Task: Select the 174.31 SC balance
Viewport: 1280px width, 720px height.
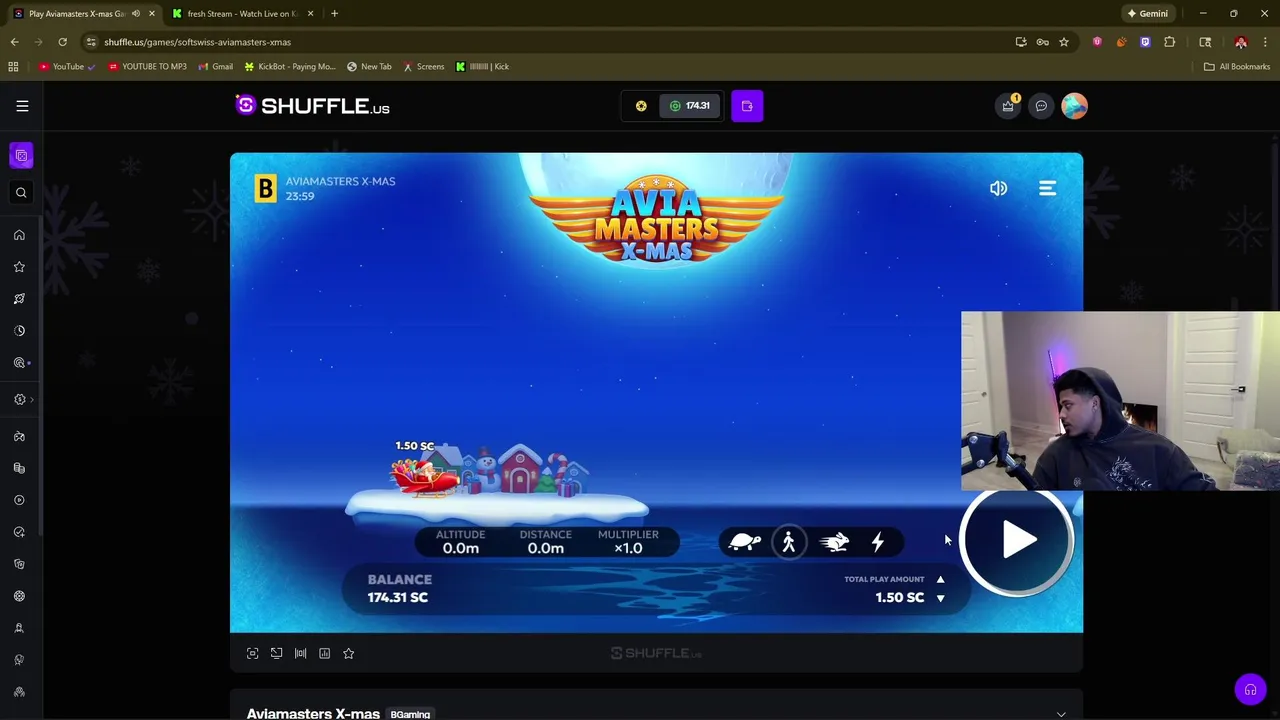Action: [689, 106]
